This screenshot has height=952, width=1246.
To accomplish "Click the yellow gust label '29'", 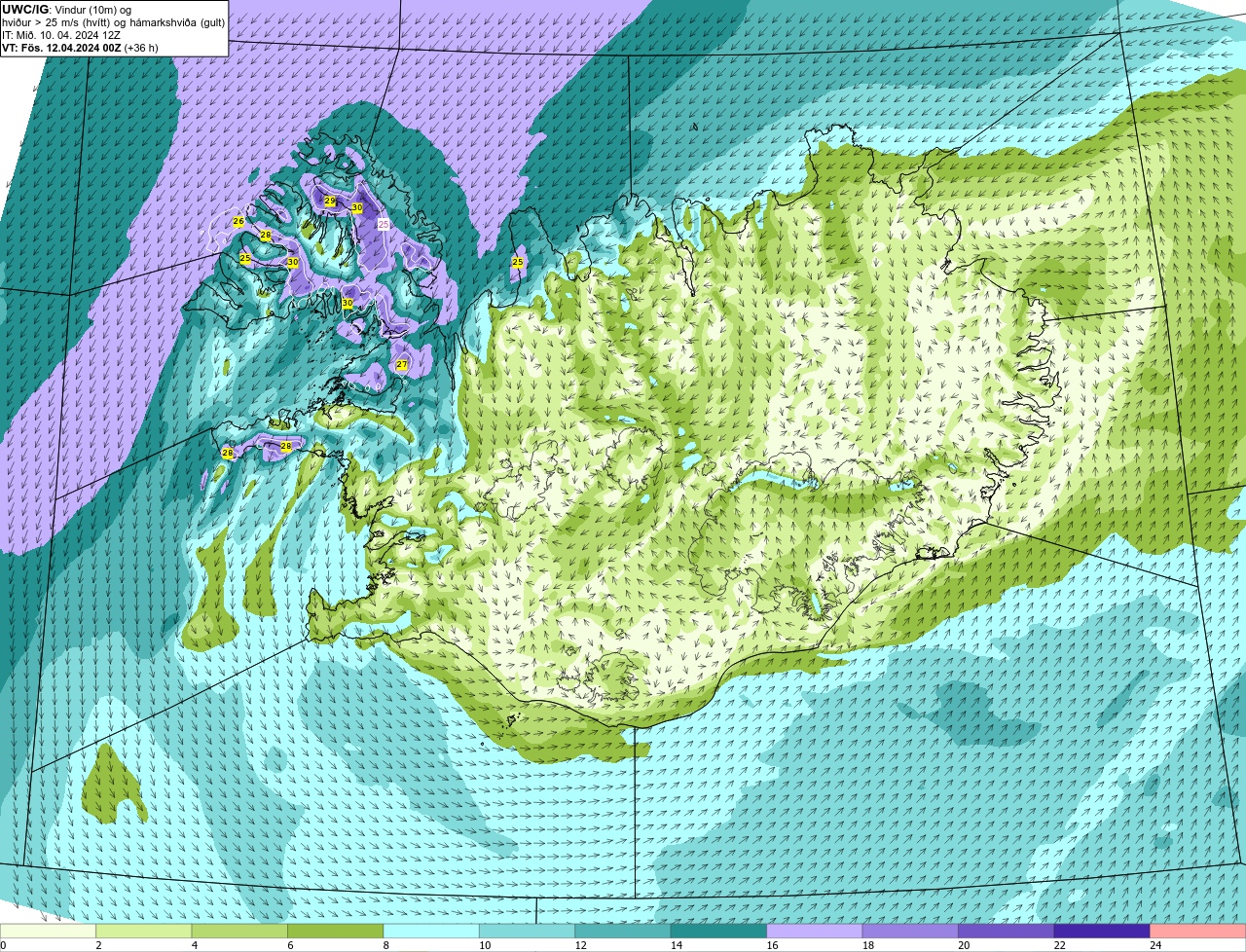I will (x=330, y=201).
